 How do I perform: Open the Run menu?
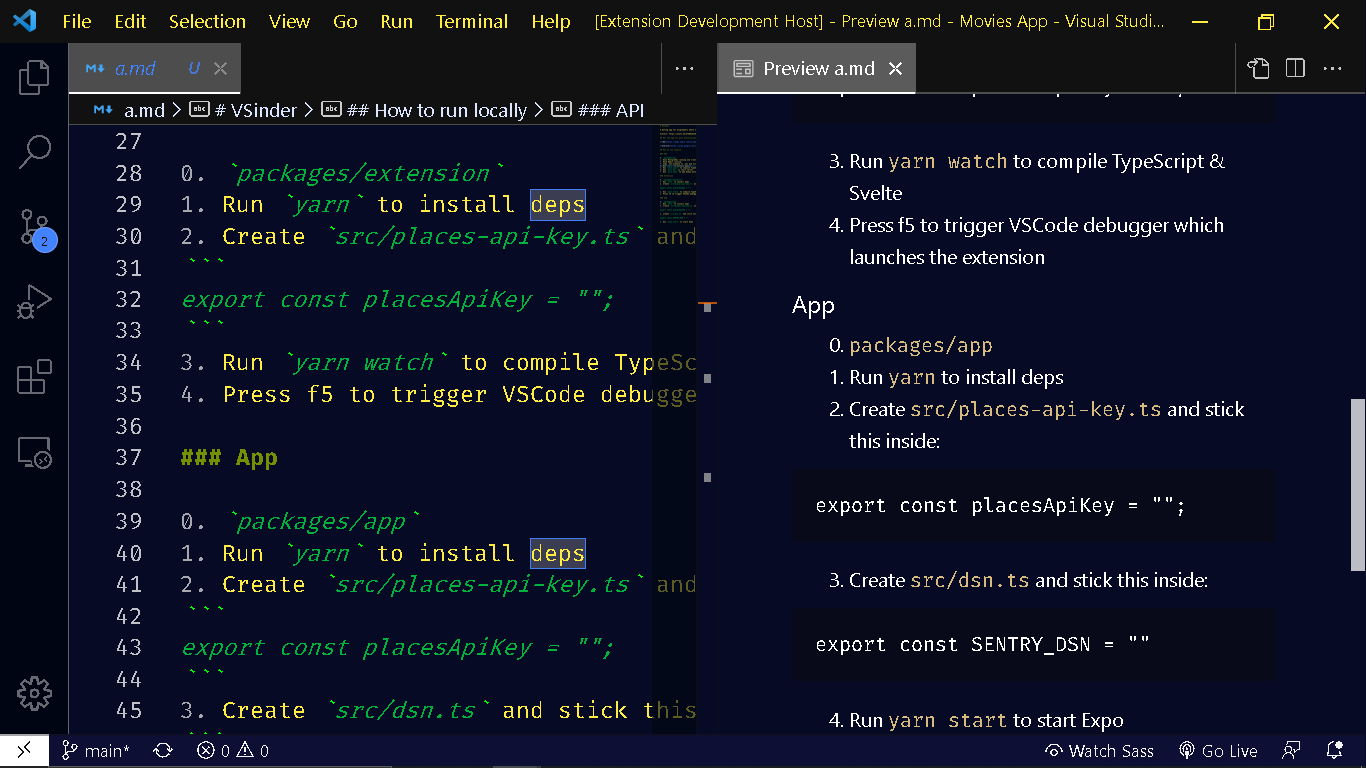(396, 21)
